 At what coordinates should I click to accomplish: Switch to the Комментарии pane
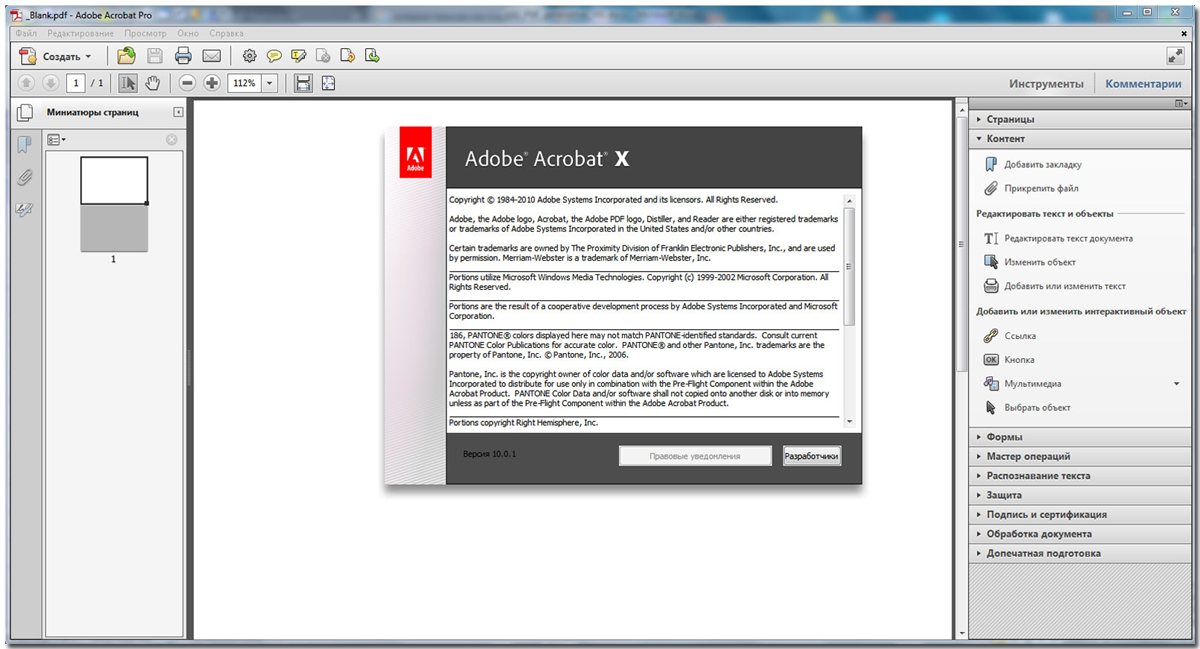pos(1143,84)
